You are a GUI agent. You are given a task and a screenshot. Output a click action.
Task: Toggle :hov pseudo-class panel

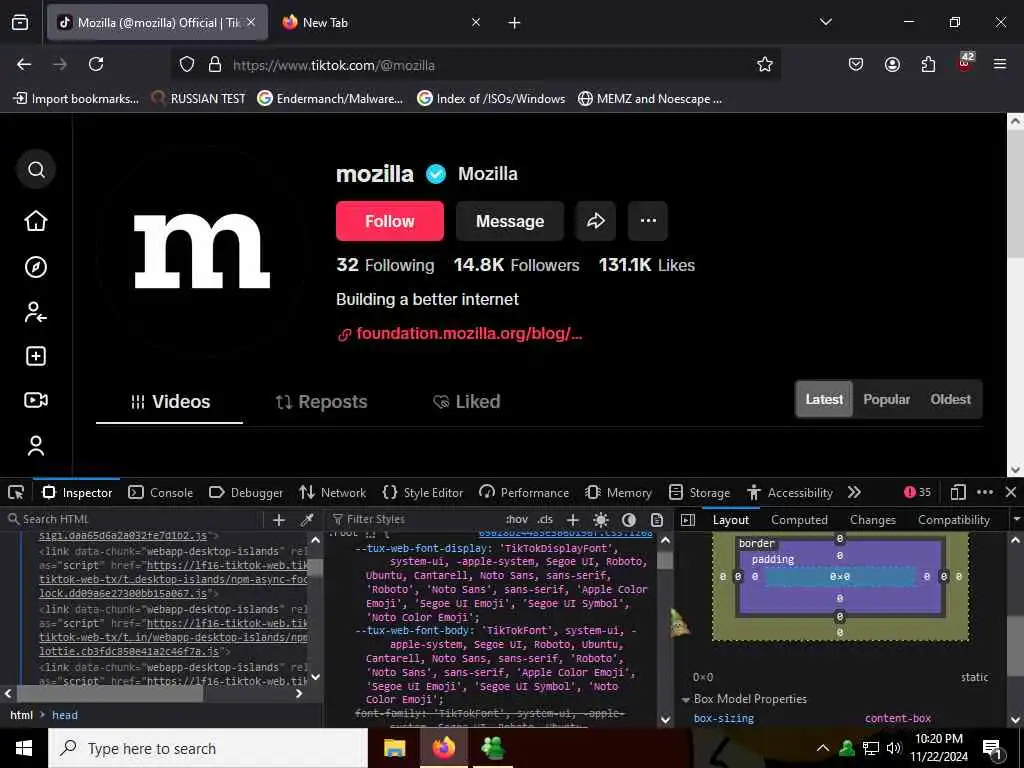pos(516,520)
